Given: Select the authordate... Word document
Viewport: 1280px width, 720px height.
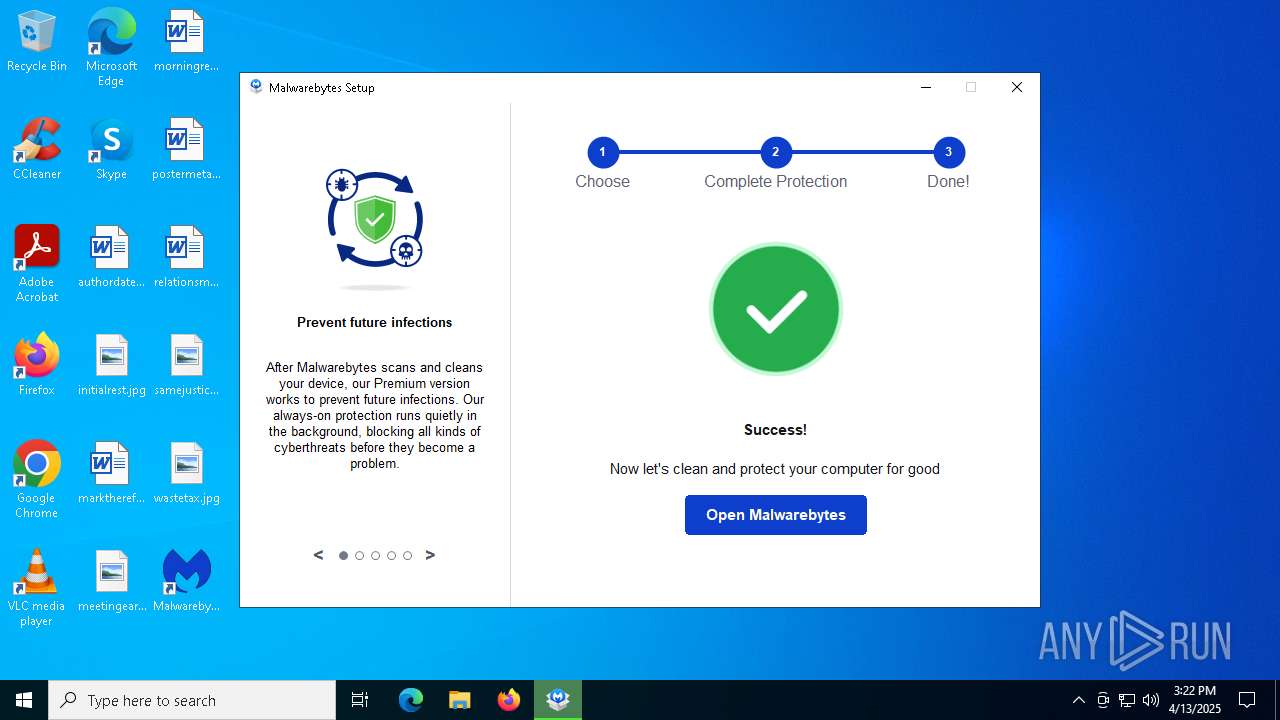Looking at the screenshot, I should click(111, 258).
